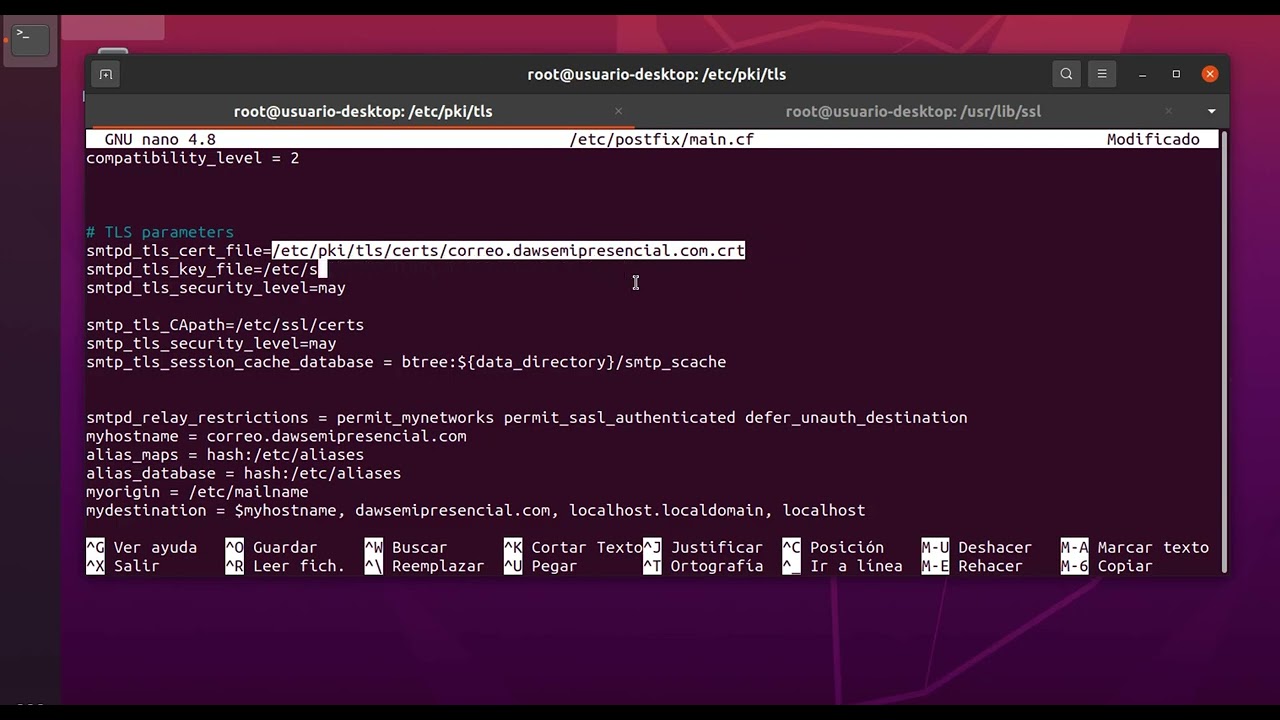The width and height of the screenshot is (1280, 720).
Task: Maximize the terminal window
Action: (1176, 74)
